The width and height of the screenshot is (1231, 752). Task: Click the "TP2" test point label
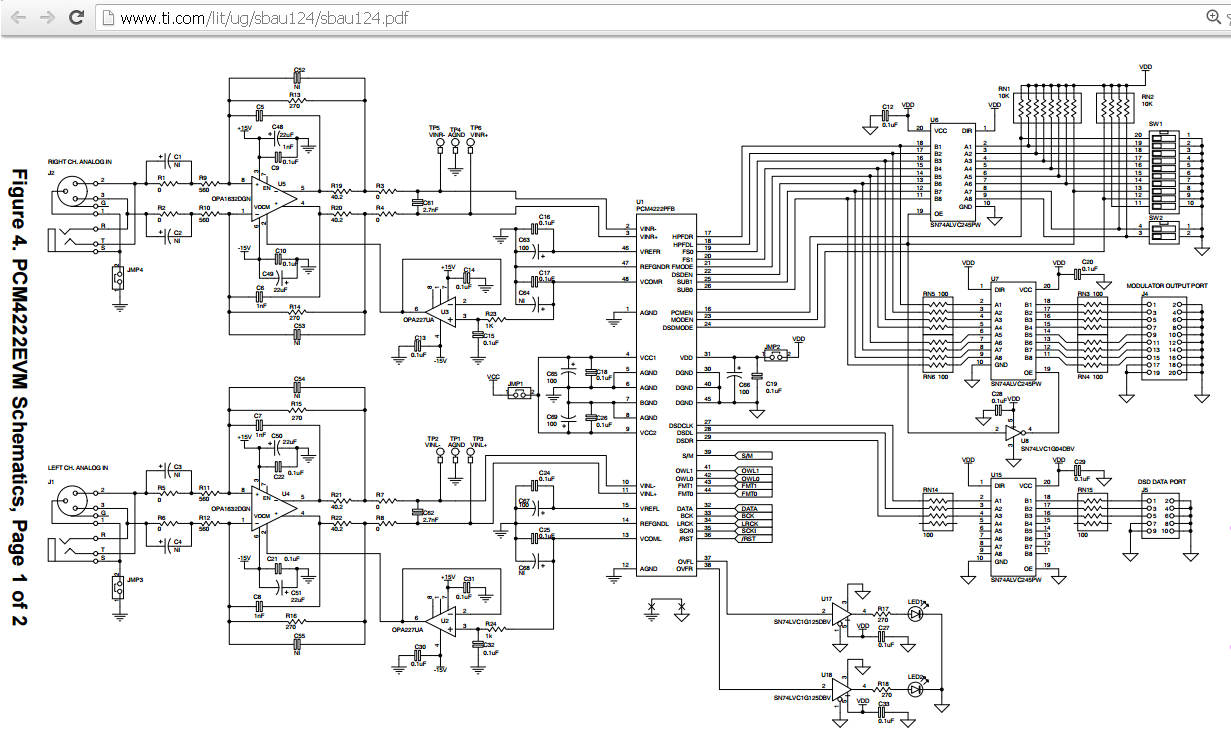click(x=432, y=439)
